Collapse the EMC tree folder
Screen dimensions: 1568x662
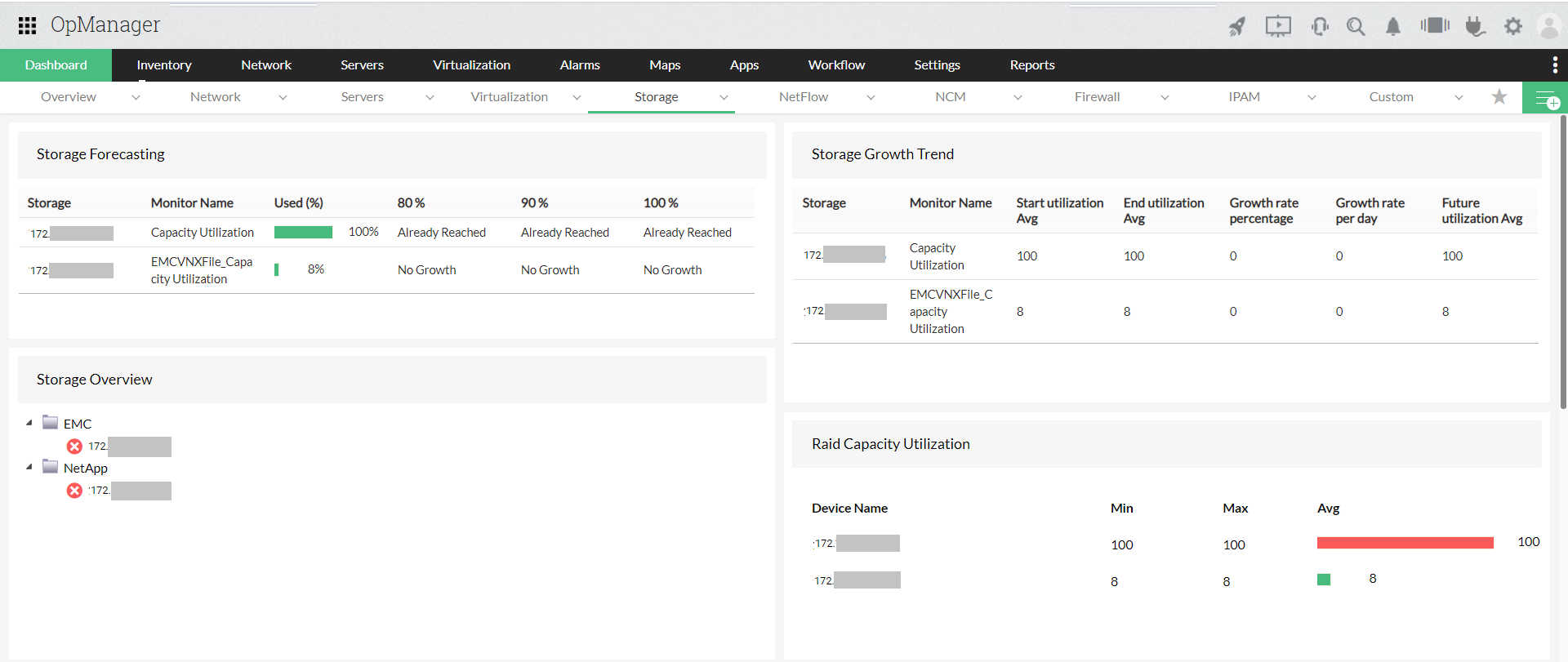point(29,423)
